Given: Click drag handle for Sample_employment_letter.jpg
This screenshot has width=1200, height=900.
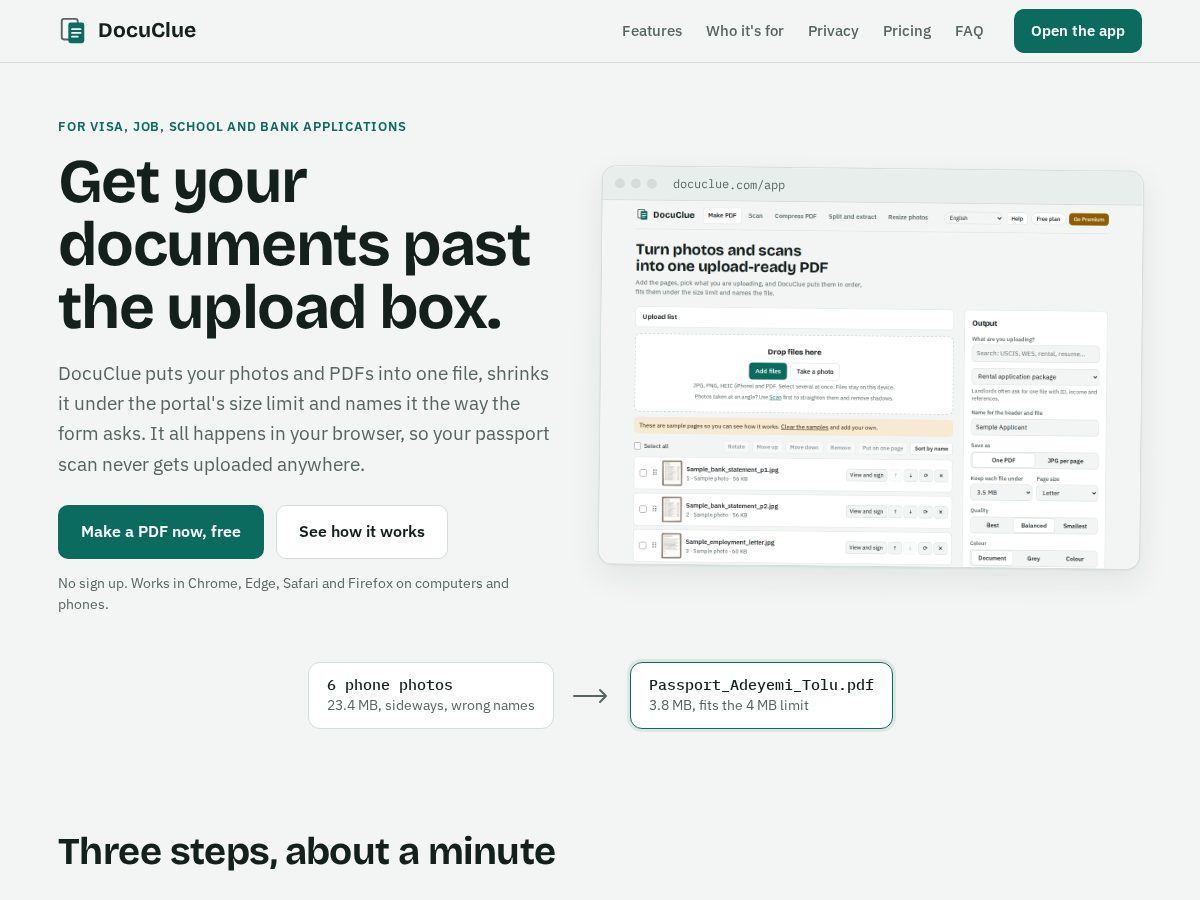Looking at the screenshot, I should (x=654, y=545).
